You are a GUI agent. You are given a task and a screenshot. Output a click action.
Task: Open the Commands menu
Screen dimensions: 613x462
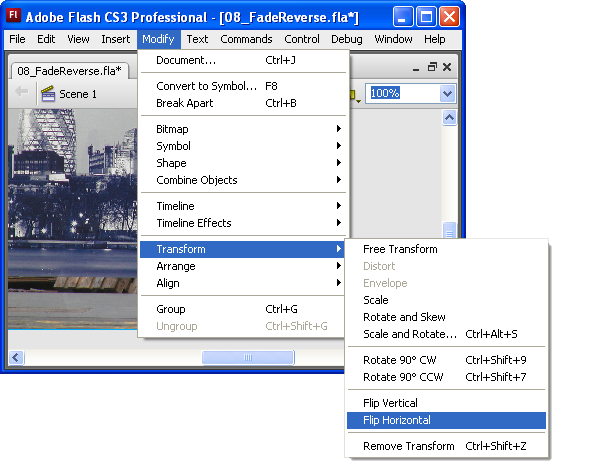coord(246,39)
